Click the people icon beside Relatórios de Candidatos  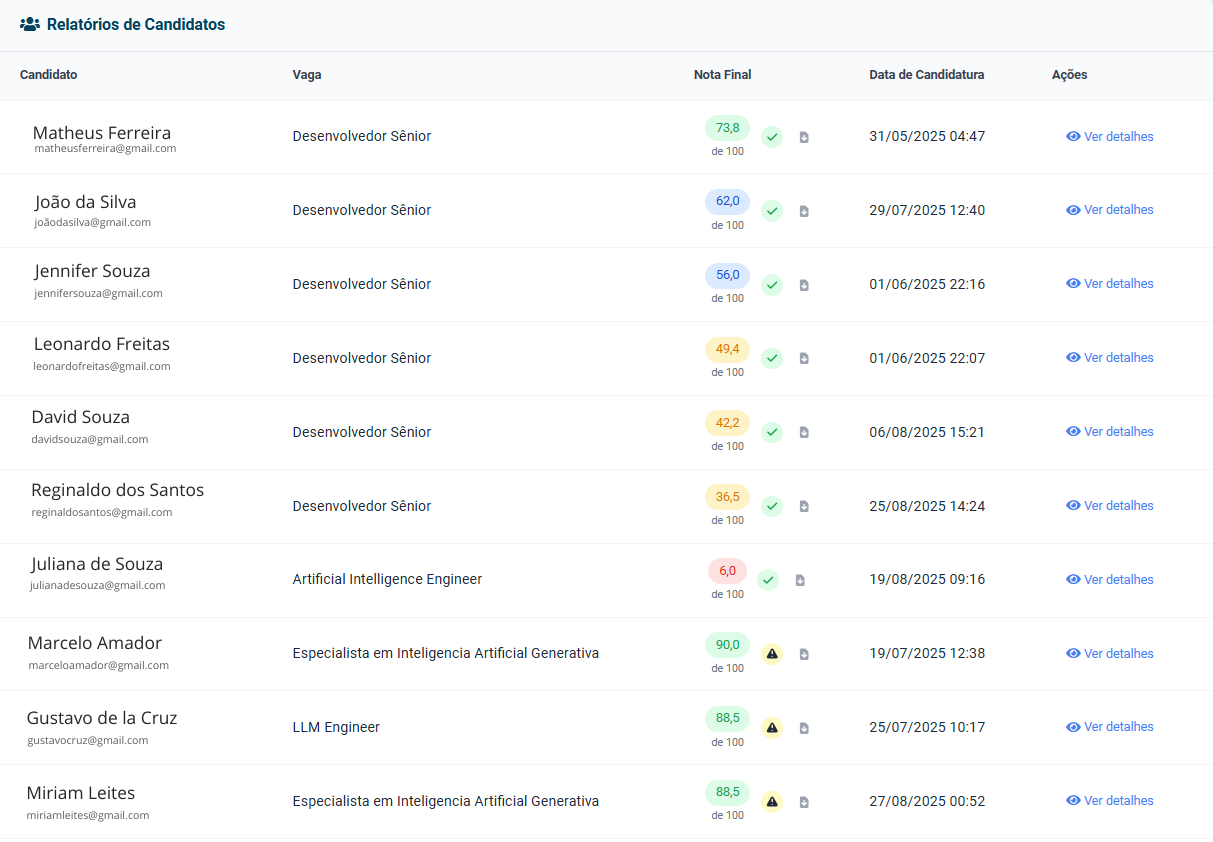pos(30,25)
